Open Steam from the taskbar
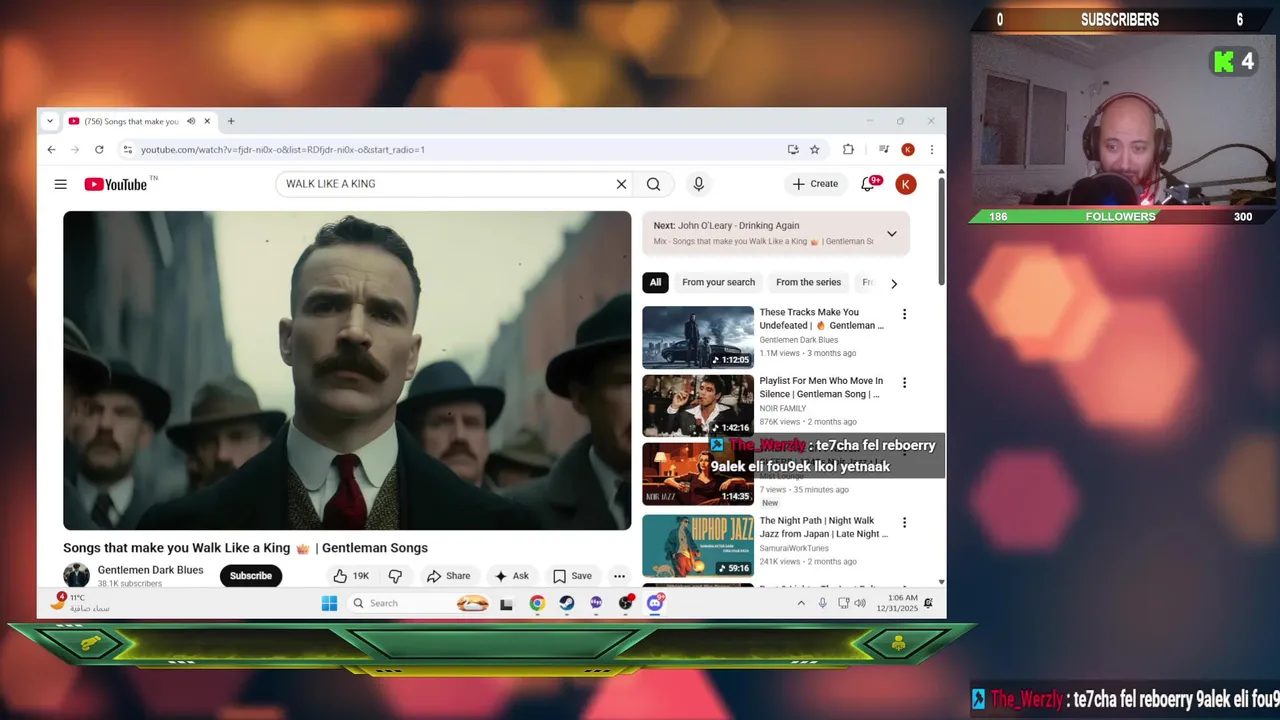This screenshot has height=720, width=1280. point(566,603)
